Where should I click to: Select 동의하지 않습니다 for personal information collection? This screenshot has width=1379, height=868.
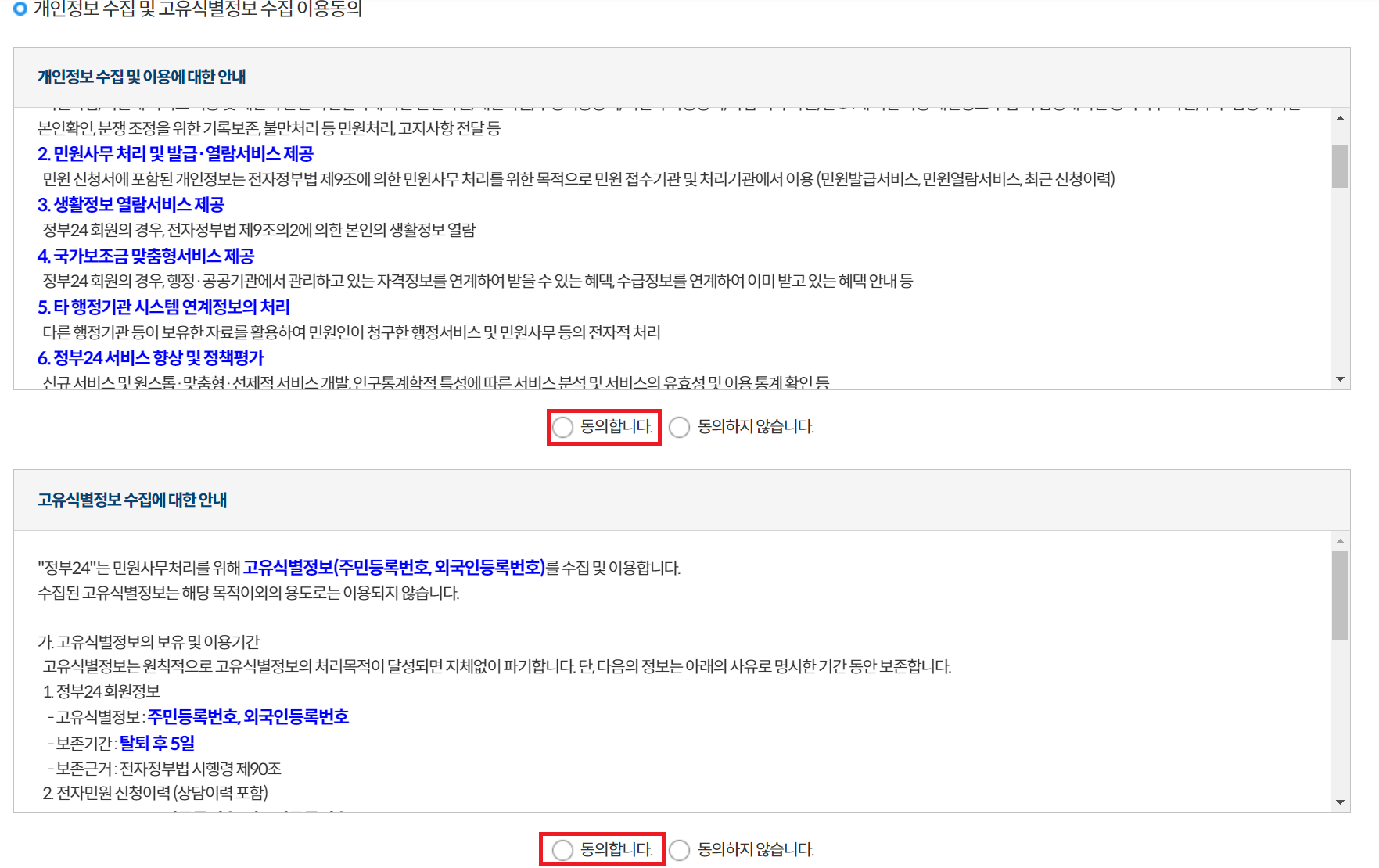[x=679, y=427]
